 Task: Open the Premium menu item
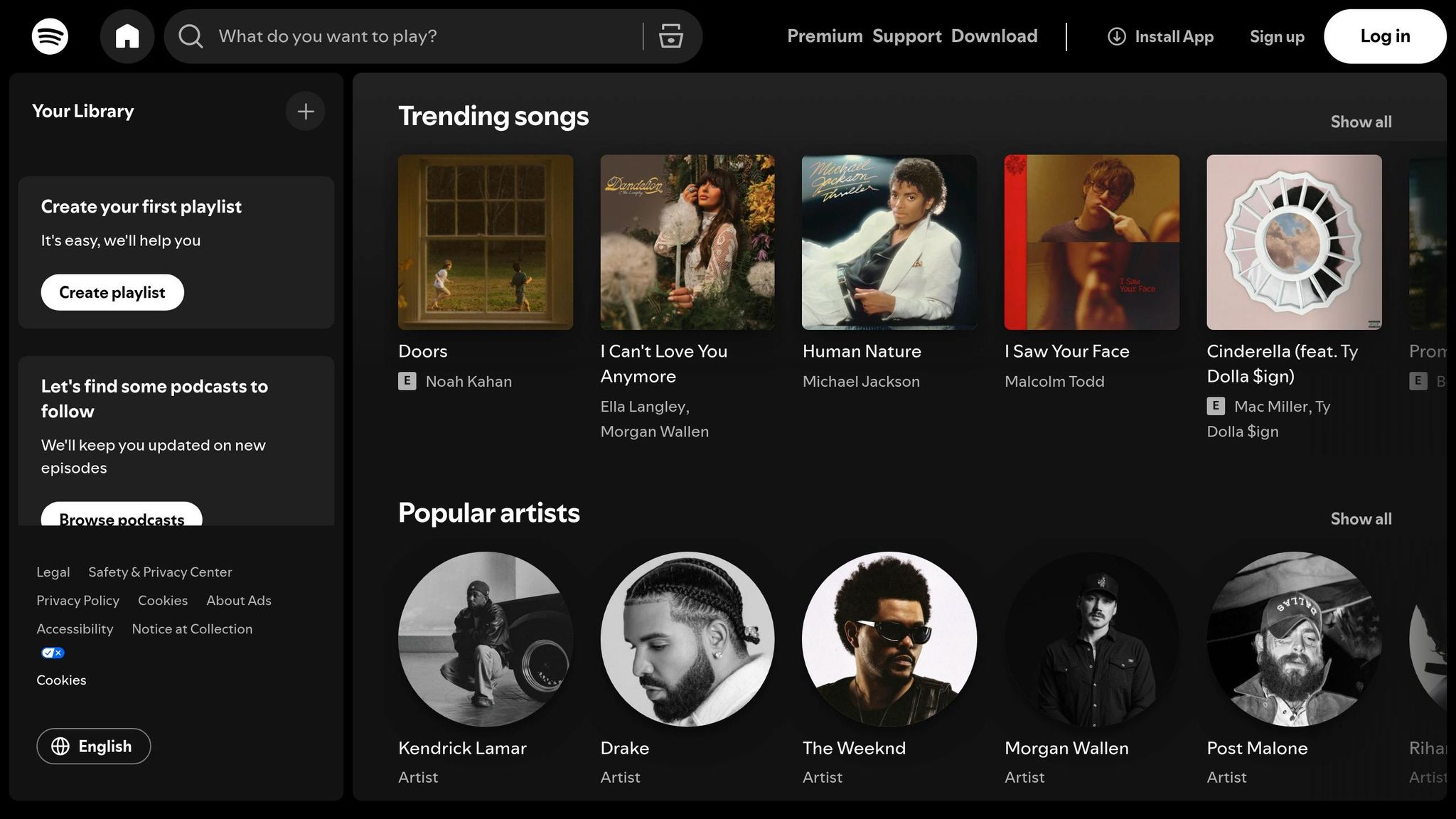tap(825, 36)
